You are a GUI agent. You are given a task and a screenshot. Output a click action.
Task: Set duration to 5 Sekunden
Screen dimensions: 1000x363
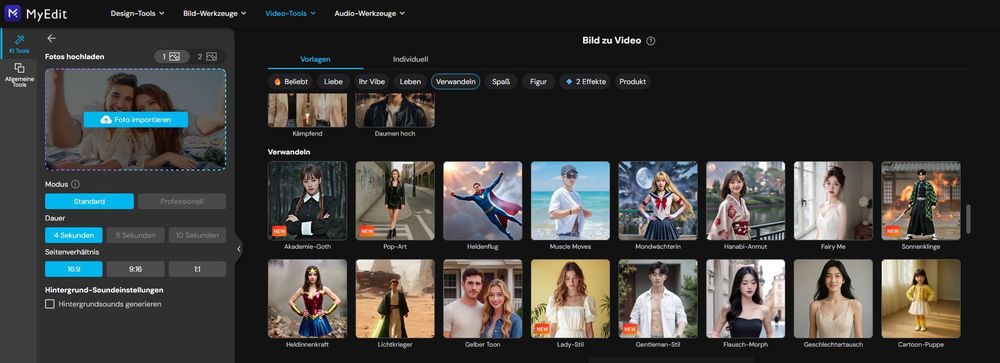(x=135, y=235)
